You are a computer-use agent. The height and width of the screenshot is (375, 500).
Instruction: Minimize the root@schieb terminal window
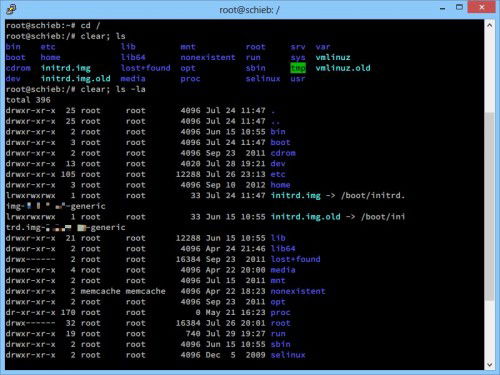pos(442,8)
